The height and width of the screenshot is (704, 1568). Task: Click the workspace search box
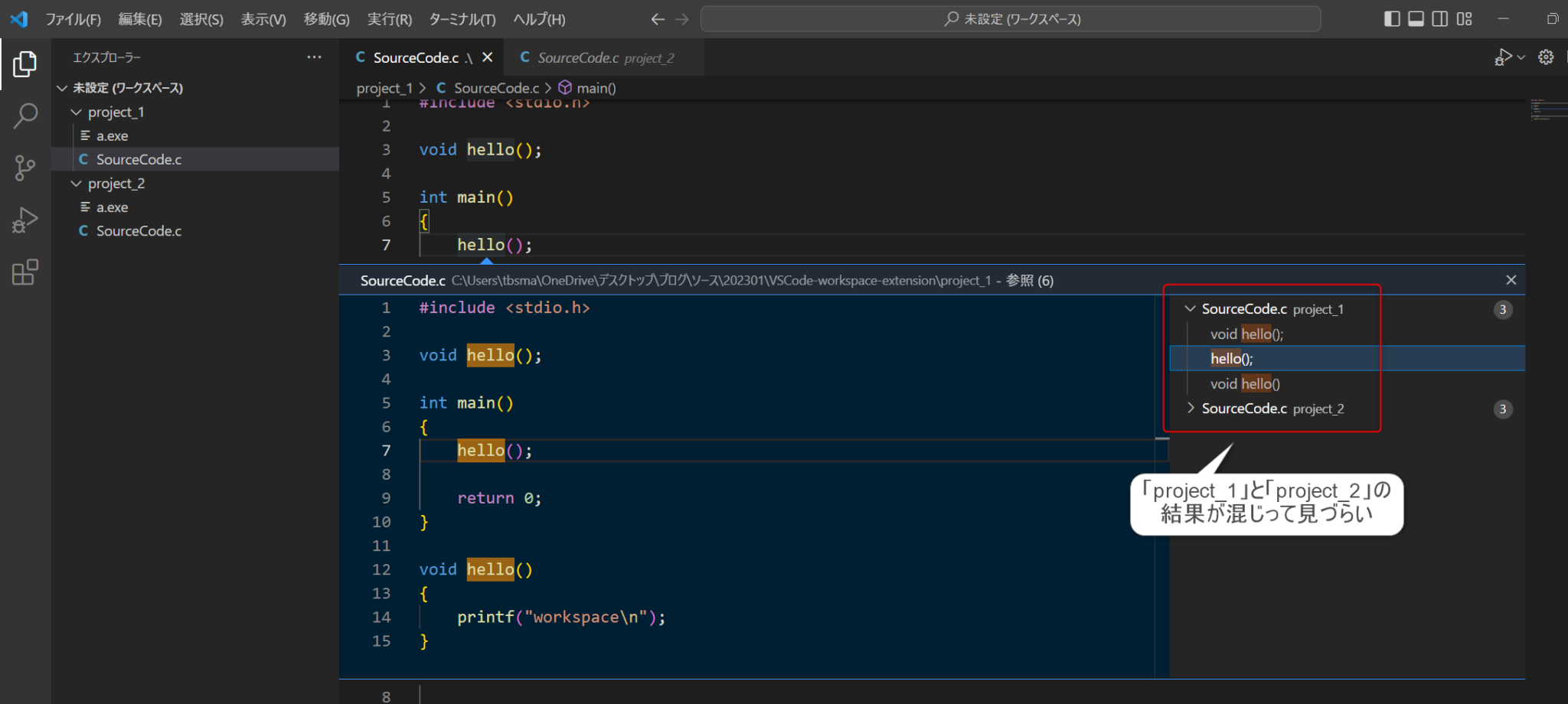(x=1009, y=18)
